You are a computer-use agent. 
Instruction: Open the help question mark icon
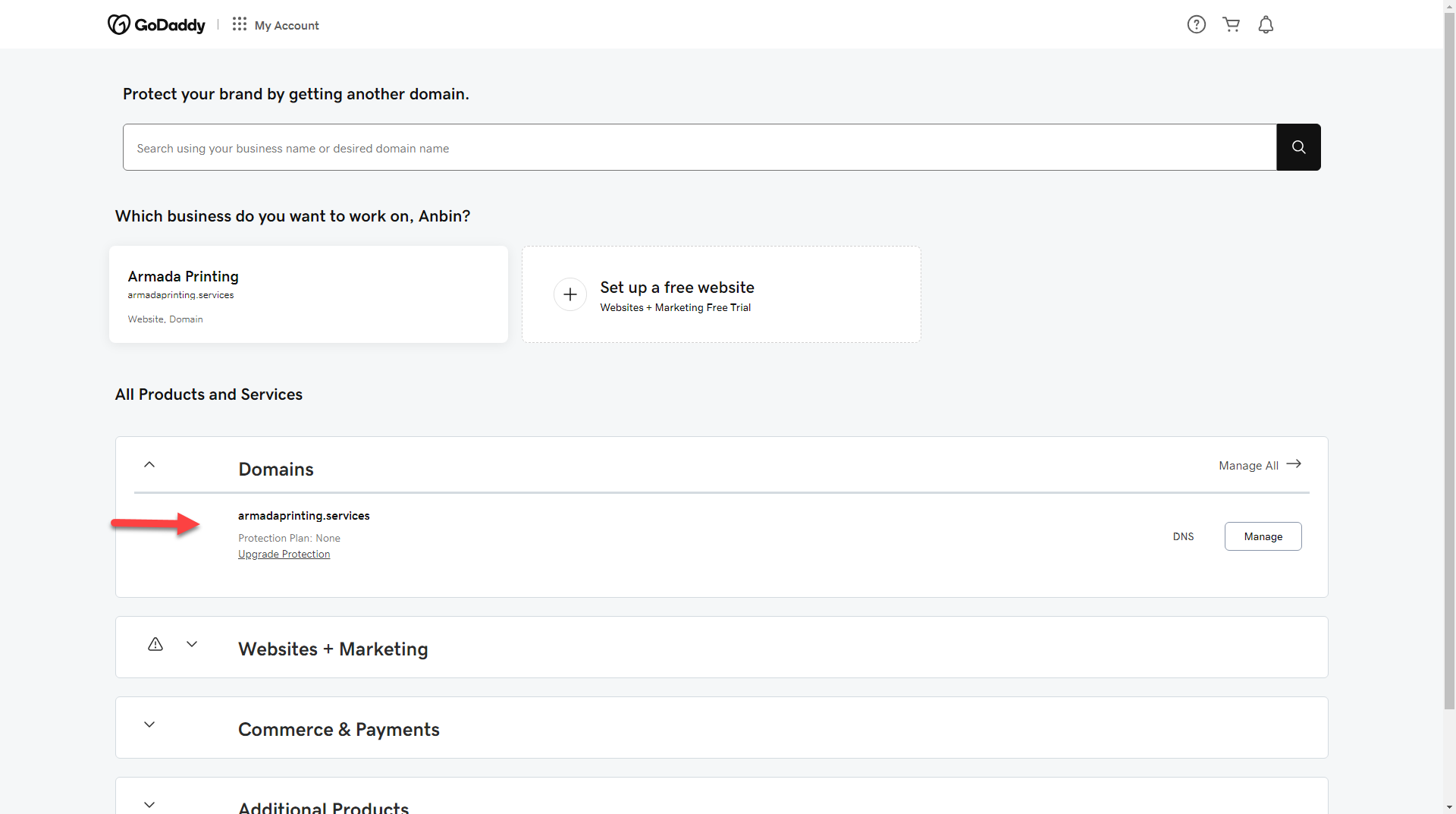click(x=1197, y=24)
